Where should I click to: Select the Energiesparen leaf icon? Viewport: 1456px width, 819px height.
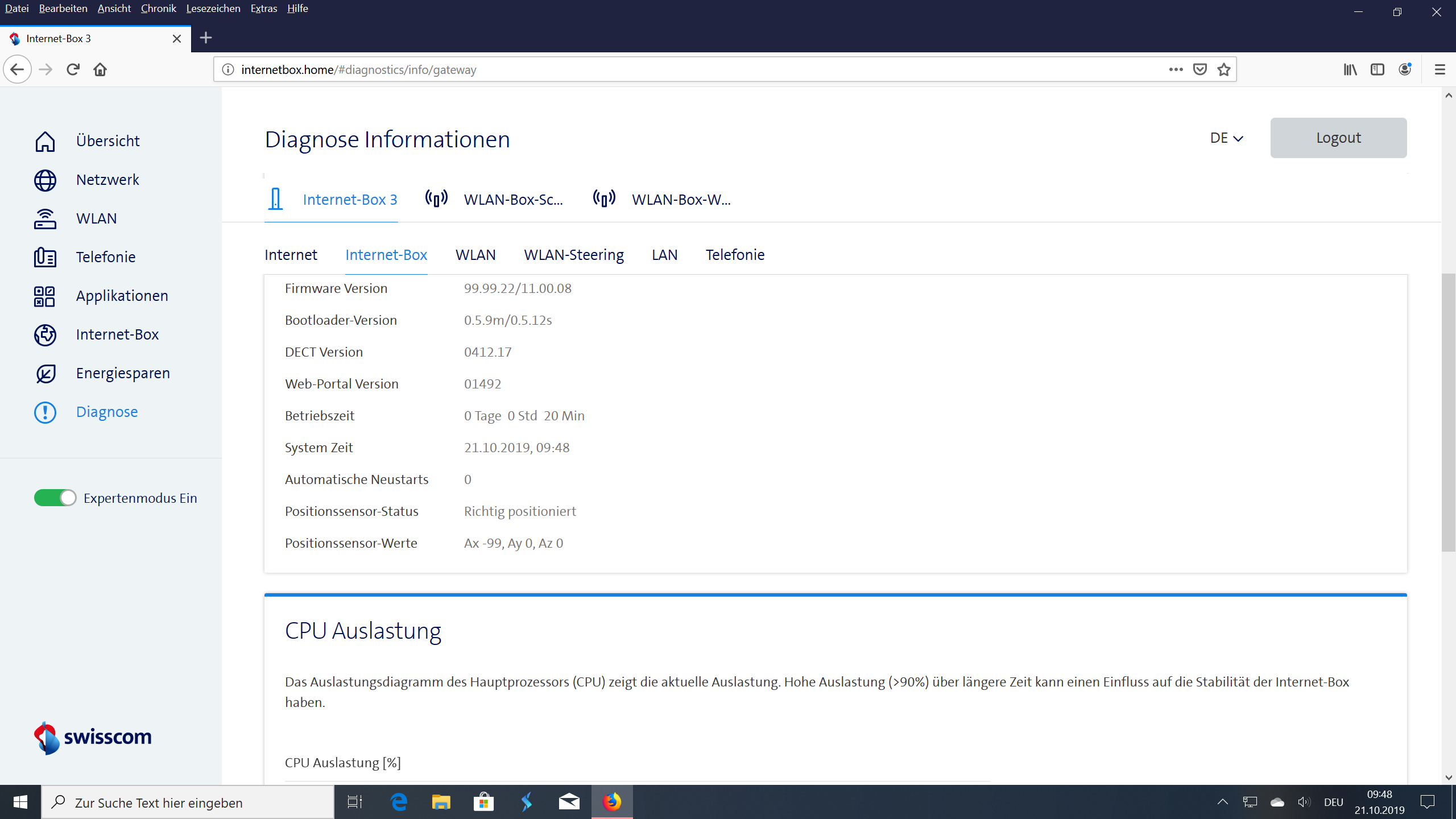(x=44, y=373)
